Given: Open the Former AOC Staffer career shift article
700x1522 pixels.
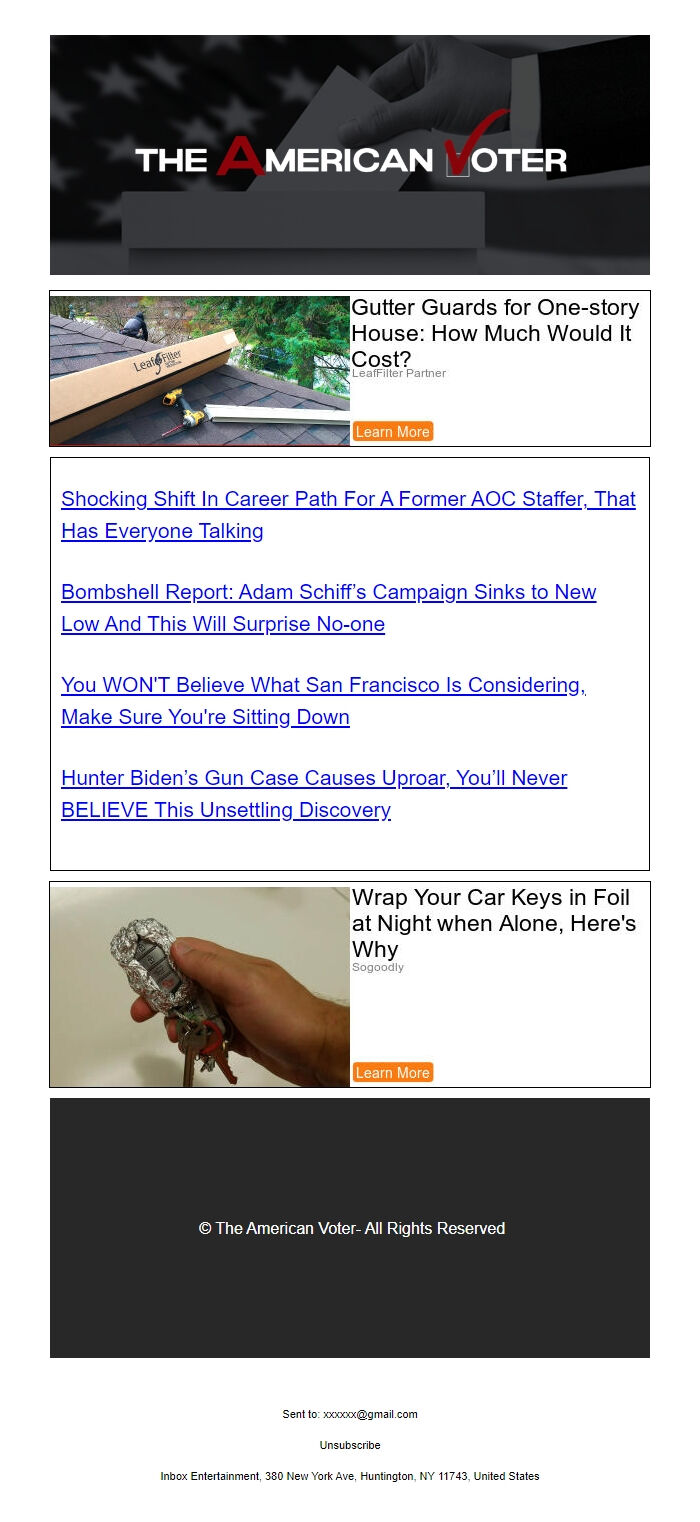Looking at the screenshot, I should pyautogui.click(x=348, y=515).
